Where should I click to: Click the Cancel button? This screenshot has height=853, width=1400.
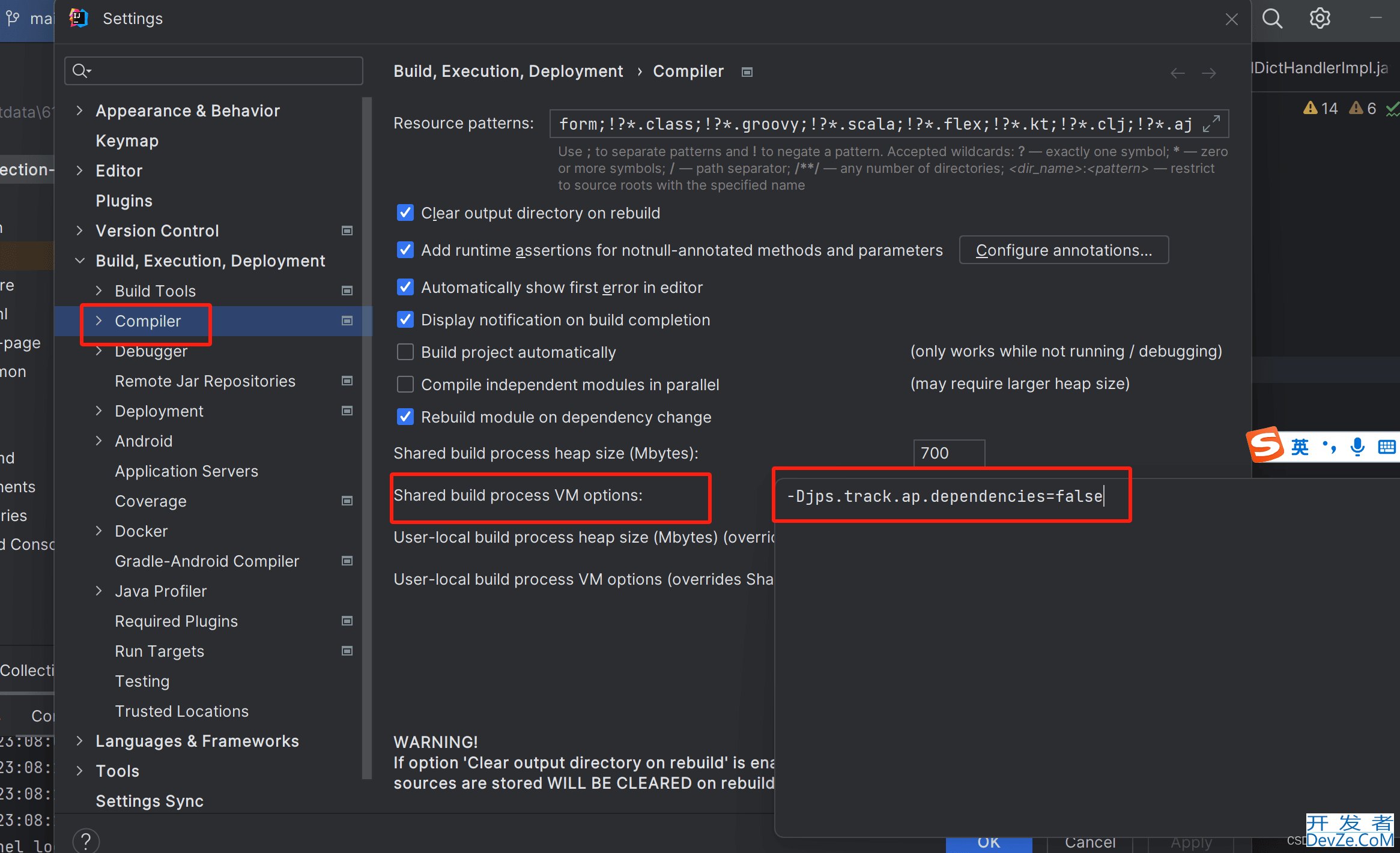[1090, 843]
